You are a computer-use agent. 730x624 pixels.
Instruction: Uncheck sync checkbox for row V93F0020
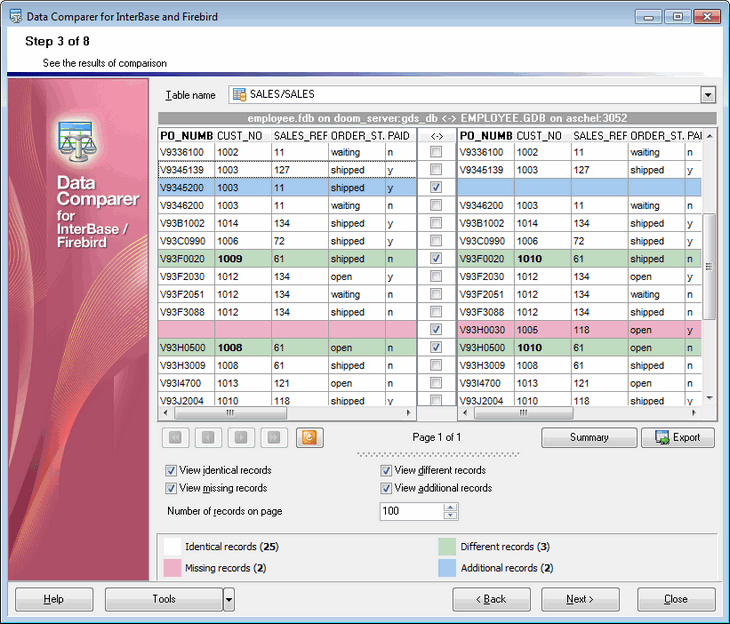click(x=436, y=258)
